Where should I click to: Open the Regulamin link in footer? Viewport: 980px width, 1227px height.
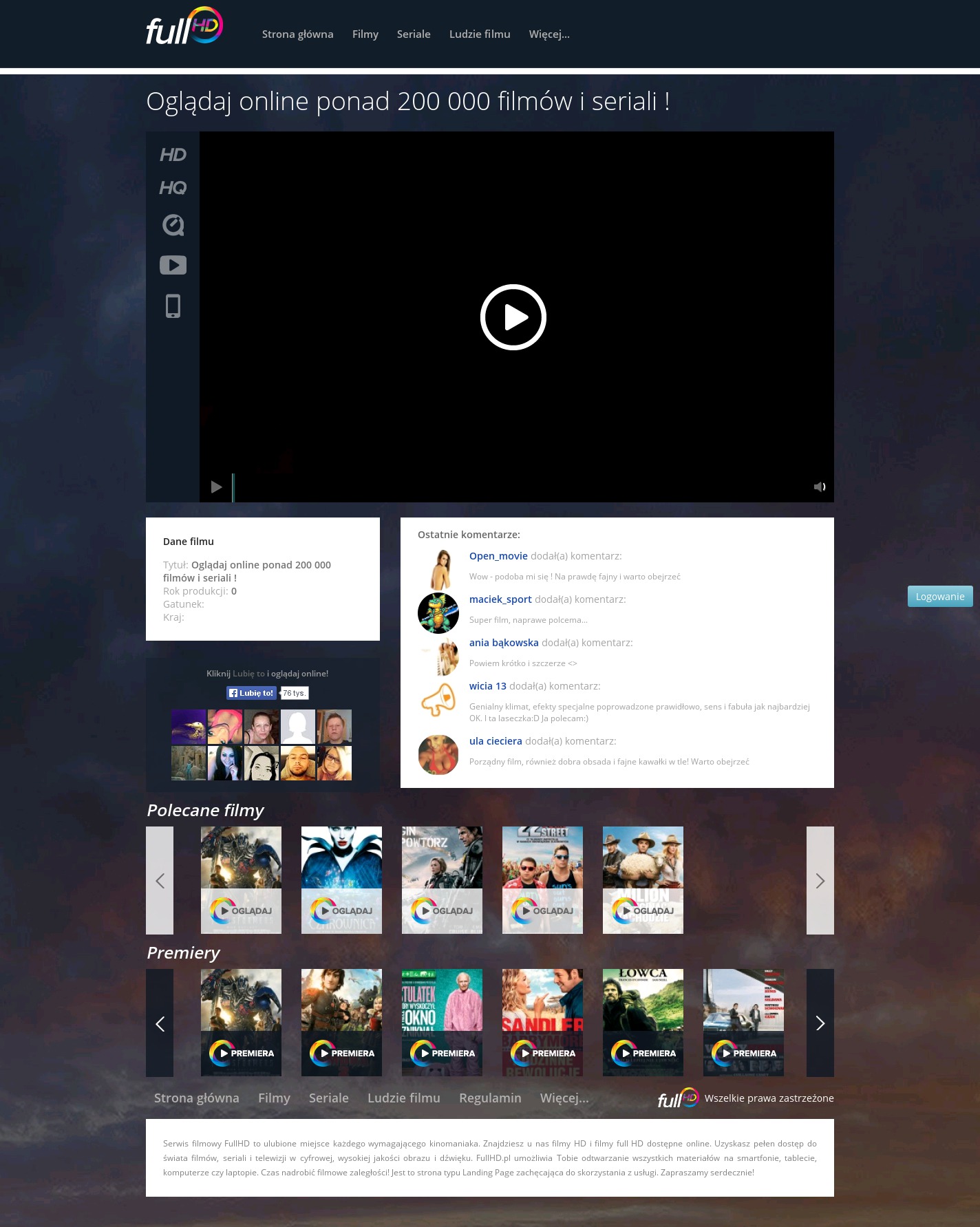click(490, 1098)
